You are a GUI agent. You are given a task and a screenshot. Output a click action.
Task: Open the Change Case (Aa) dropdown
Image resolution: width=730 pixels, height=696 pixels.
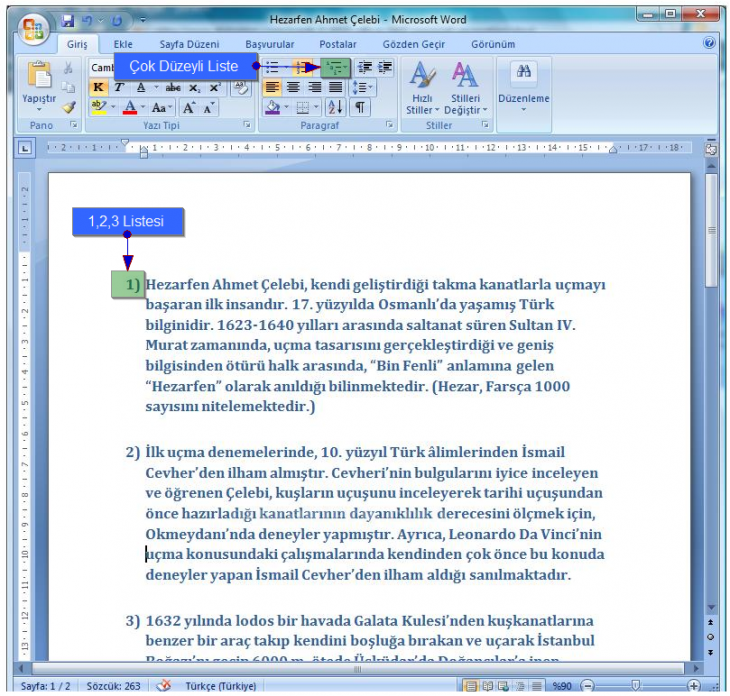[161, 108]
